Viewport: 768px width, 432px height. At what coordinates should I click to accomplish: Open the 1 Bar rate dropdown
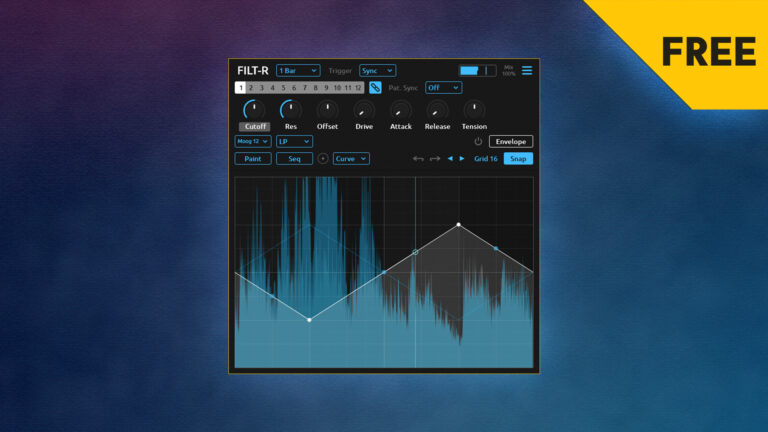[298, 71]
